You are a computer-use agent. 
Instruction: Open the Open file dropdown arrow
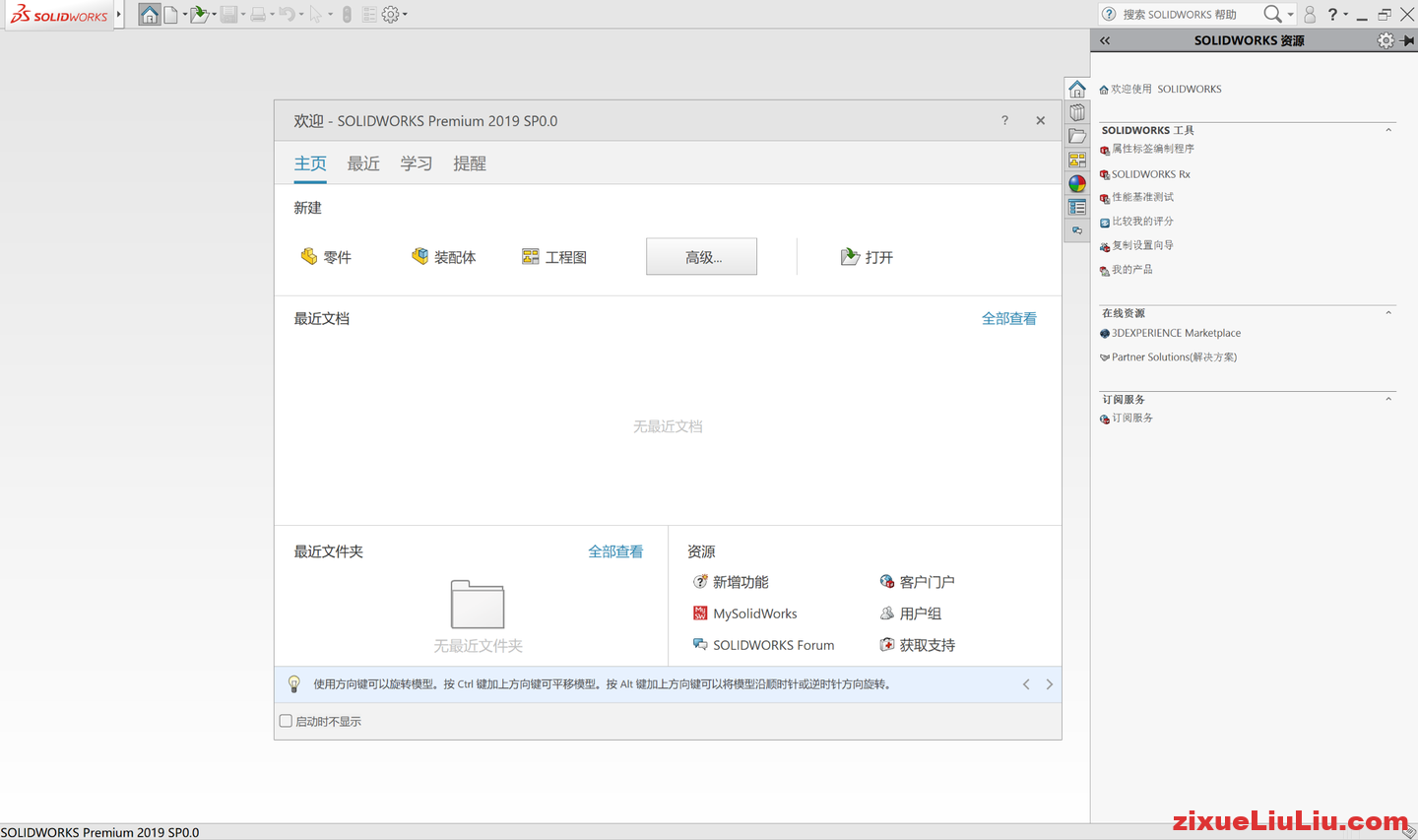(215, 14)
